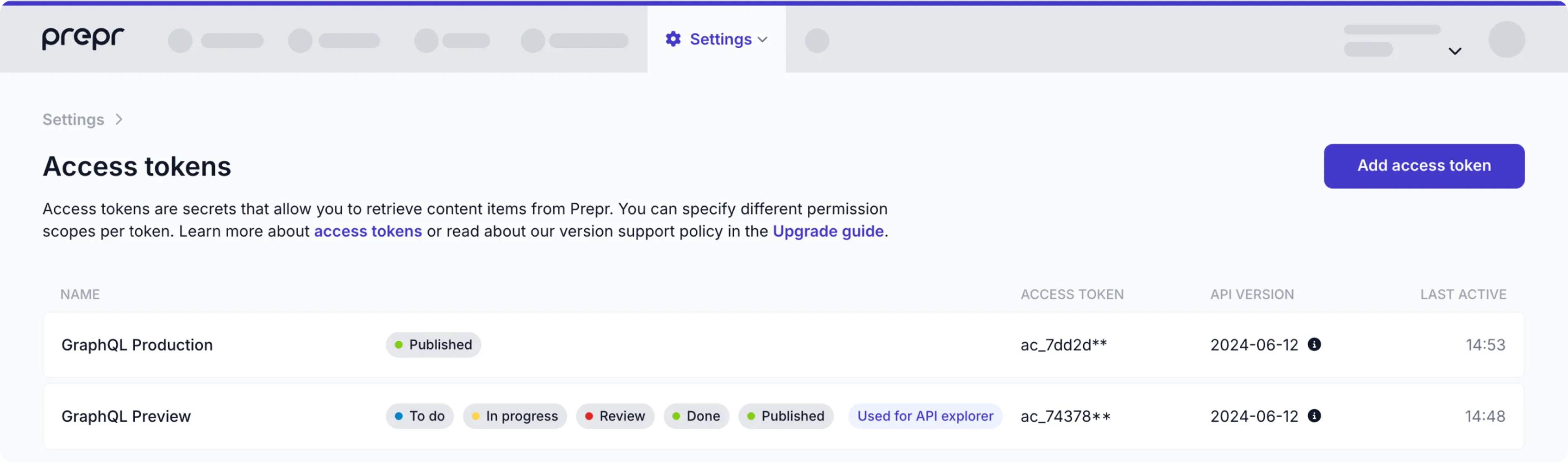Click the Settings breadcrumb link
1568x462 pixels.
[73, 119]
